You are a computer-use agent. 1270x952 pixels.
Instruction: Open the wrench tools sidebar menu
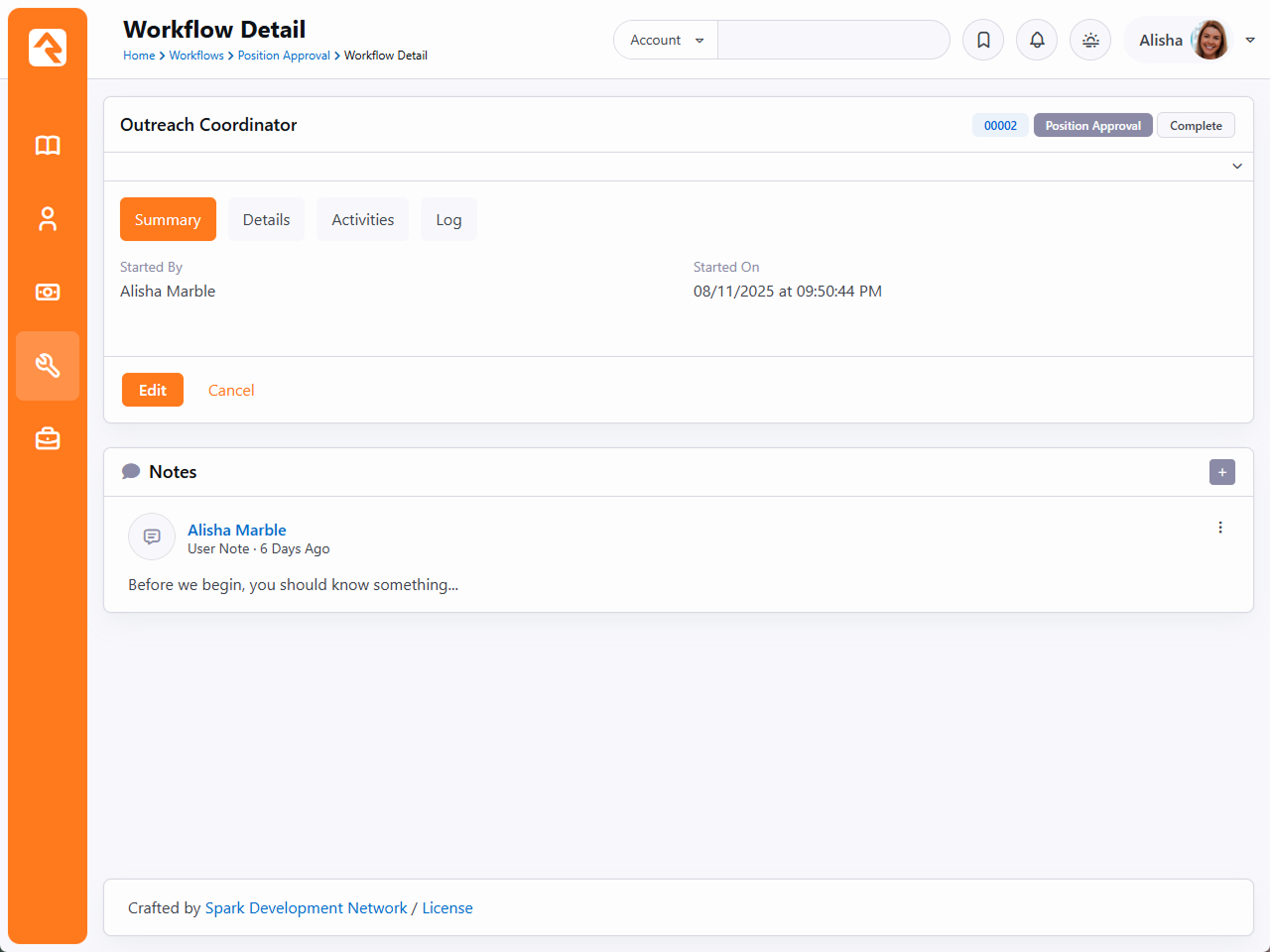pos(48,366)
